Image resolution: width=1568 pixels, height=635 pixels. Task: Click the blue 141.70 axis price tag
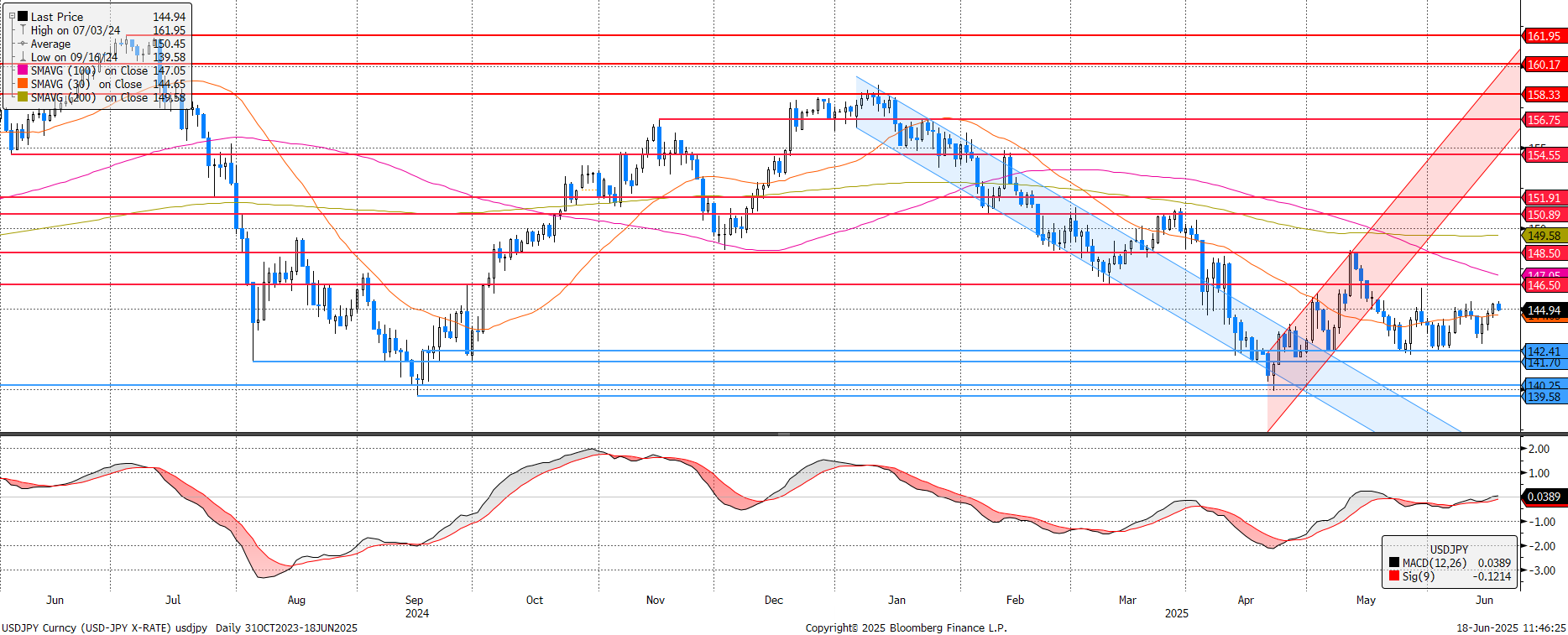pyautogui.click(x=1544, y=362)
